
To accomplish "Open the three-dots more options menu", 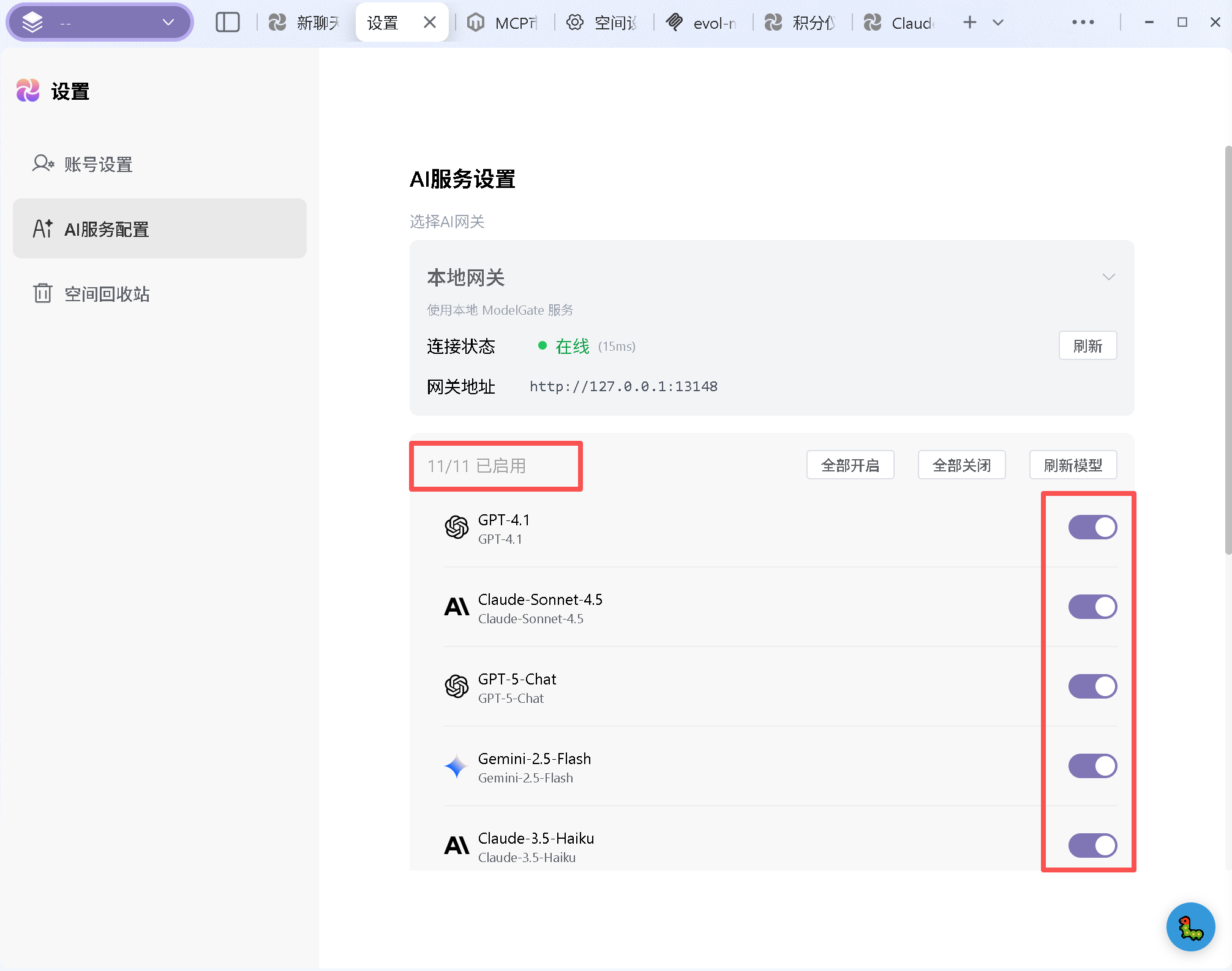I will coord(1083,23).
